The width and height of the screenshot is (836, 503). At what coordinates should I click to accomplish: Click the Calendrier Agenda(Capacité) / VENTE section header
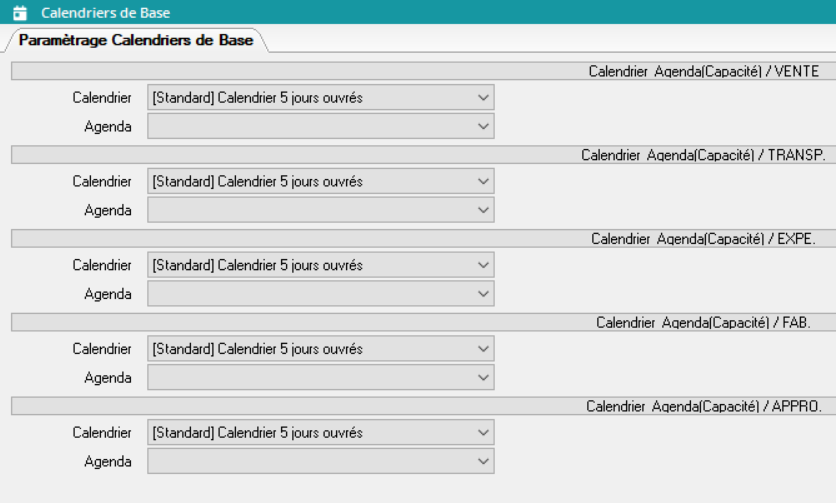(x=704, y=71)
